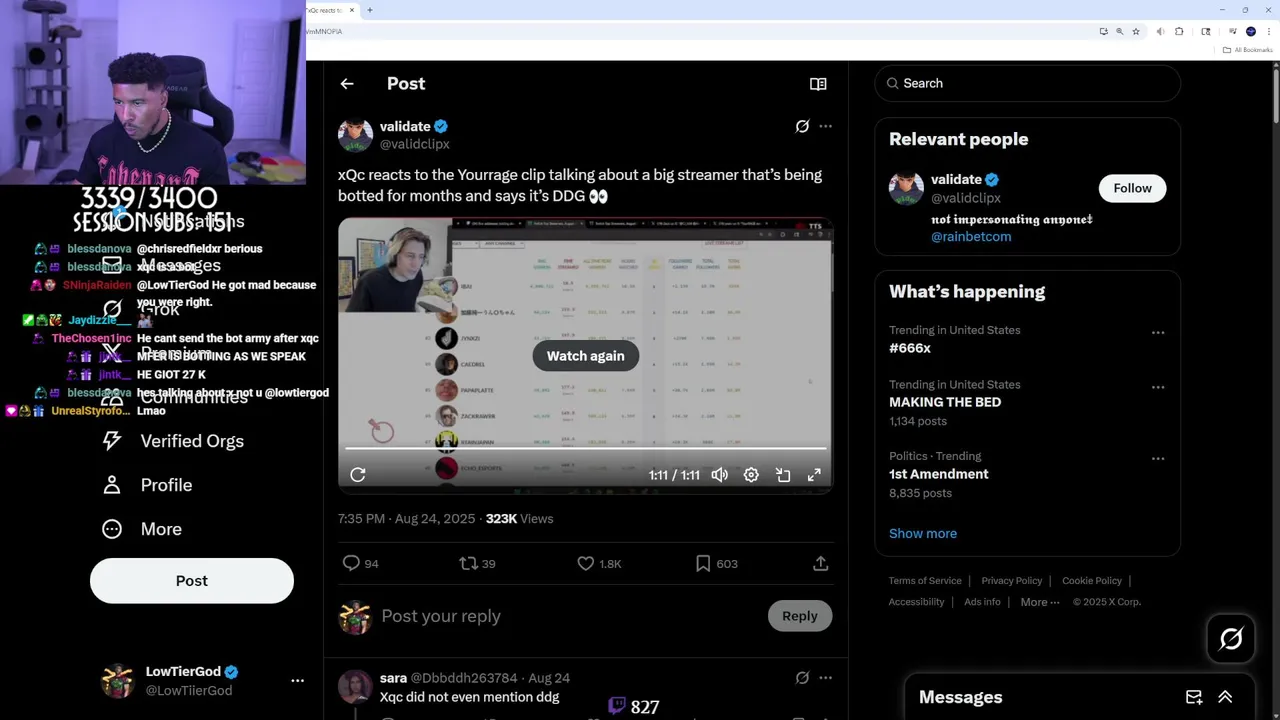The image size is (1280, 720).
Task: Open the more options menu on validate's post
Action: coord(825,126)
